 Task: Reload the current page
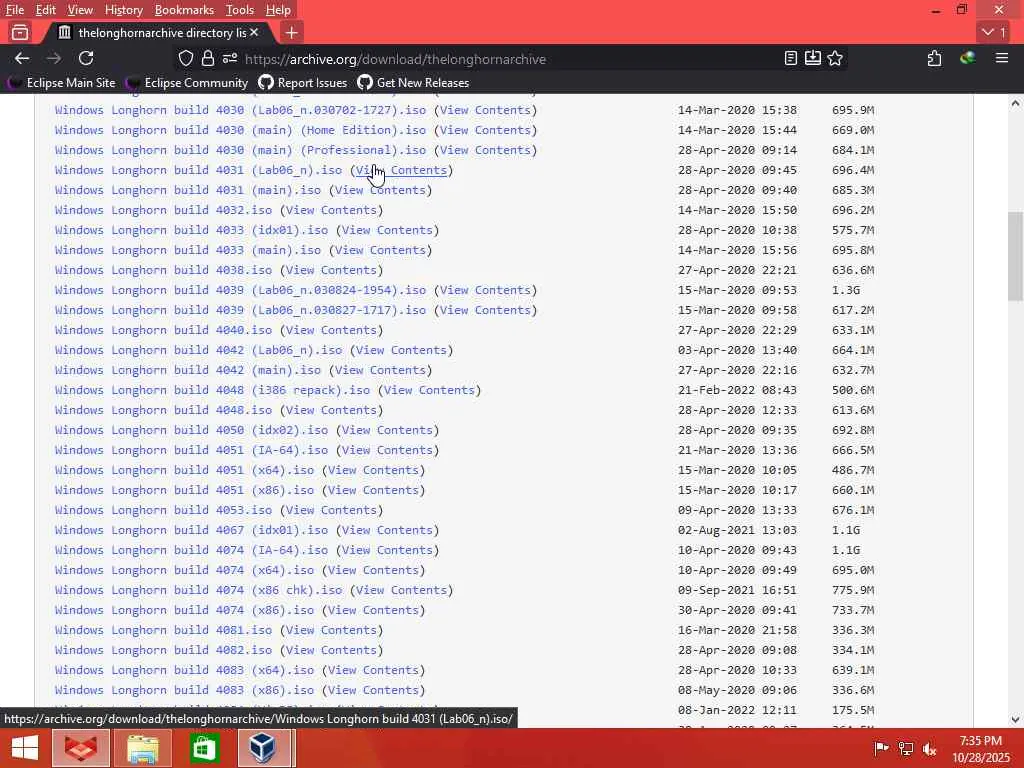point(86,59)
